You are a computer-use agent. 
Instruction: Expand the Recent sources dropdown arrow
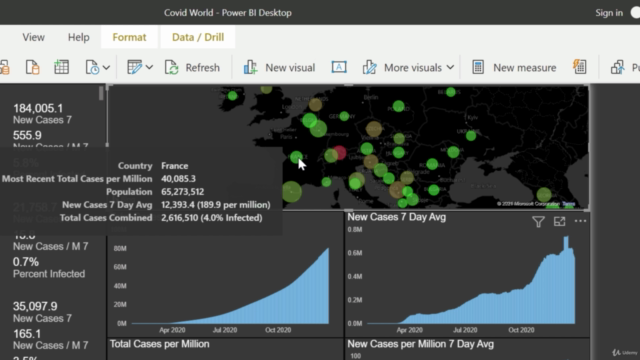pos(106,67)
